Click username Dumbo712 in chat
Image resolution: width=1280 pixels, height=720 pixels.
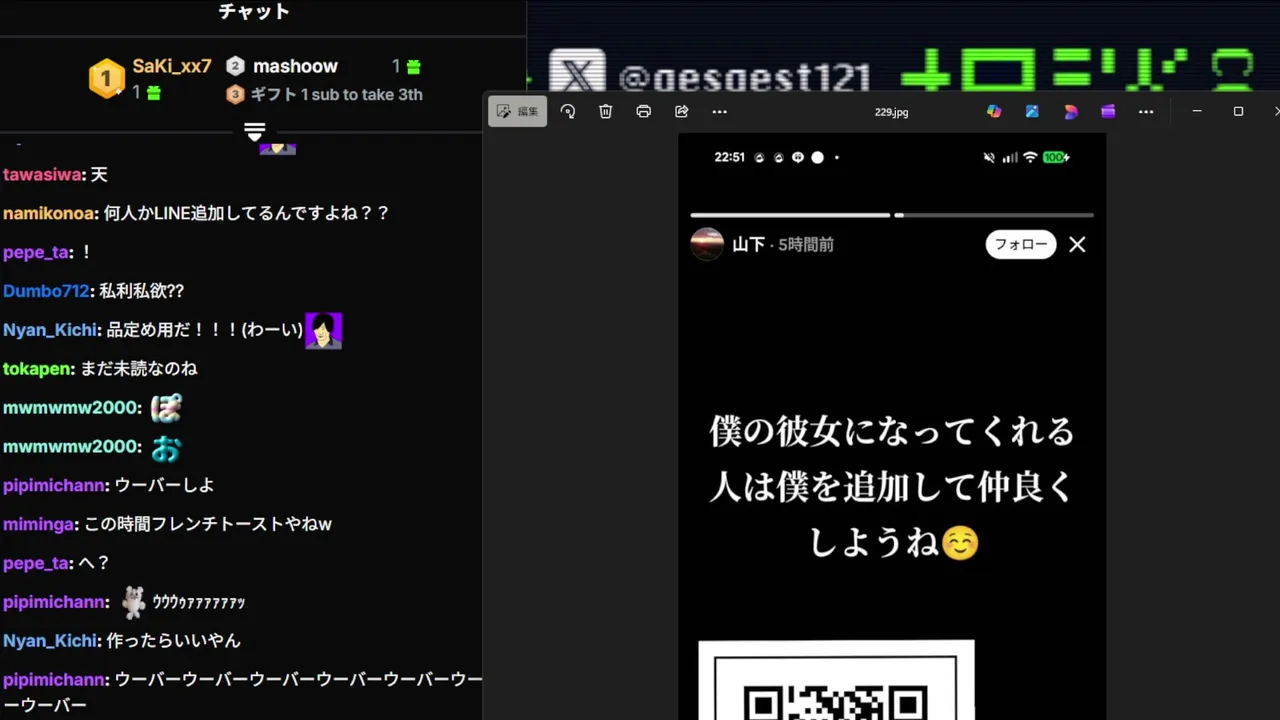[46, 291]
